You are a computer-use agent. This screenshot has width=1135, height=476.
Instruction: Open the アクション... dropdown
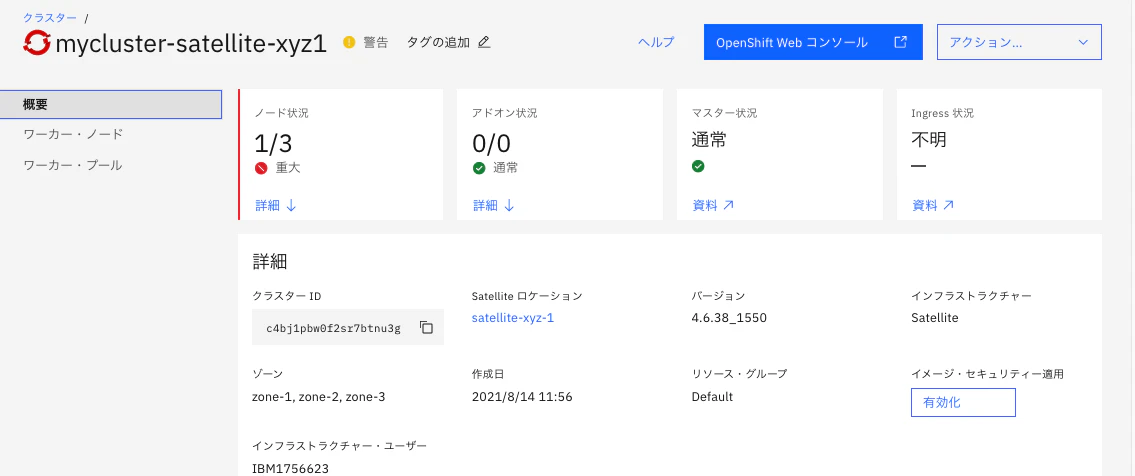pos(1019,42)
